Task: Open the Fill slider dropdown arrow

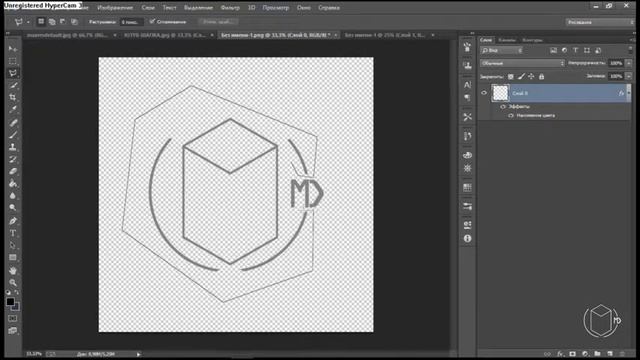Action: click(629, 76)
